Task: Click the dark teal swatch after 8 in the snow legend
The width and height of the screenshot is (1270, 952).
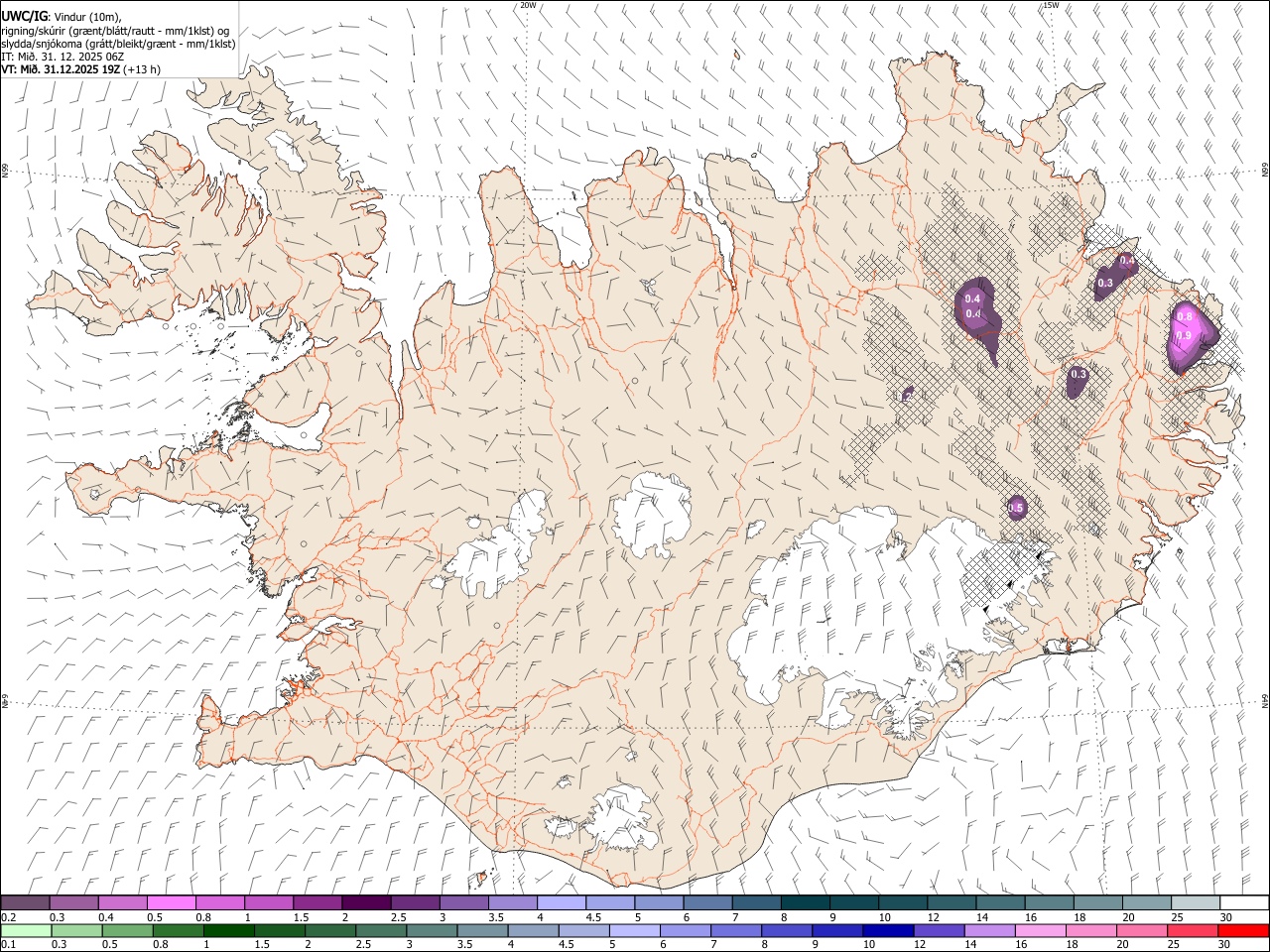Action: [806, 903]
